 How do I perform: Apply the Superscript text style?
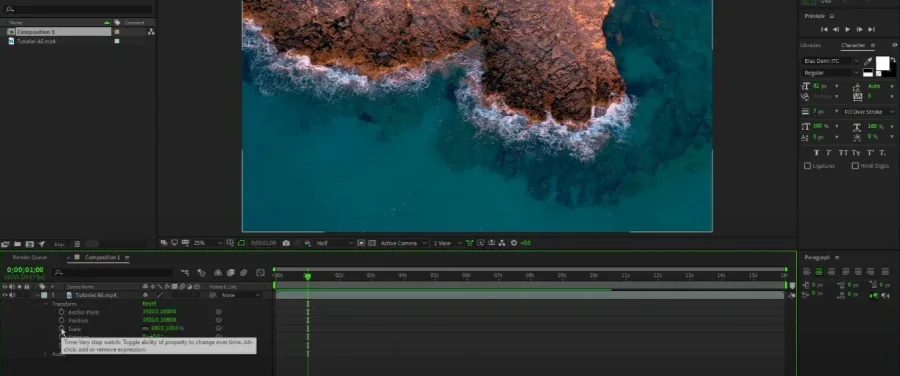coord(870,152)
